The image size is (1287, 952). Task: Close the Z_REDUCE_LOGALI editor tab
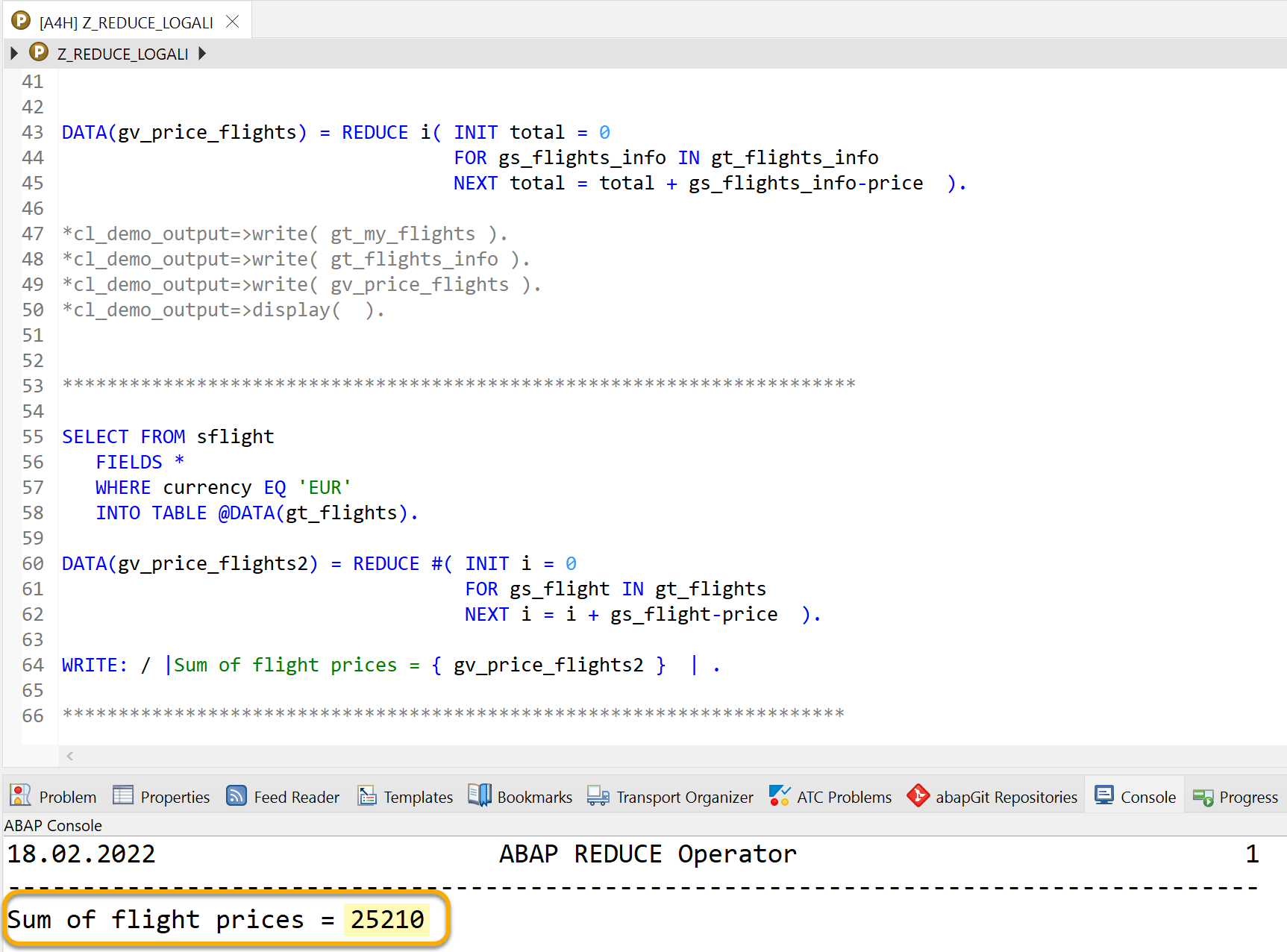point(231,22)
